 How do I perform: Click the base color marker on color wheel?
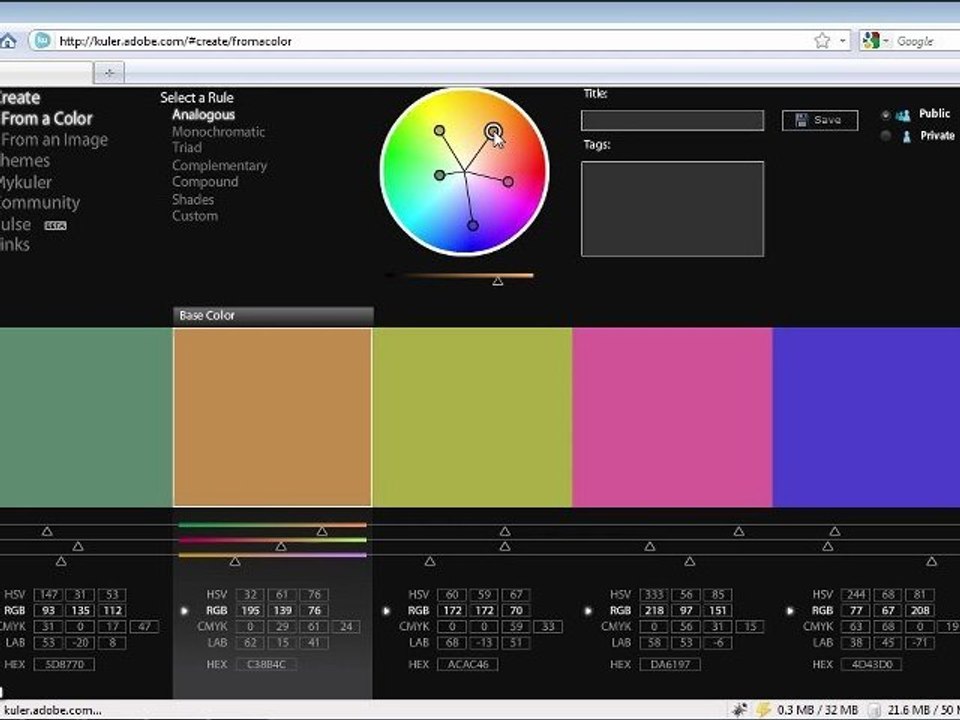point(493,132)
